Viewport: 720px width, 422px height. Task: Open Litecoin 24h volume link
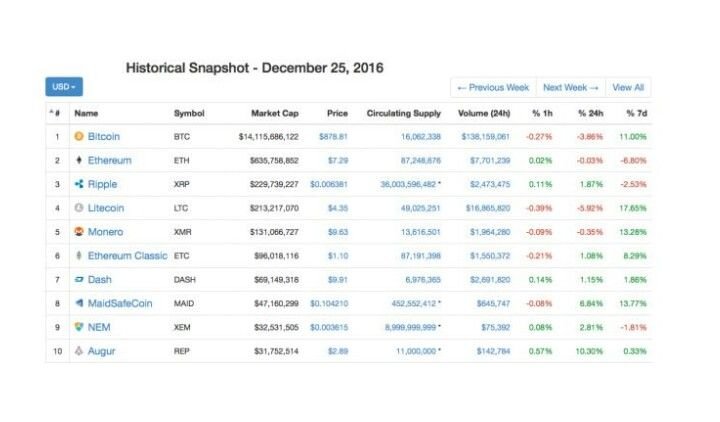coord(488,208)
